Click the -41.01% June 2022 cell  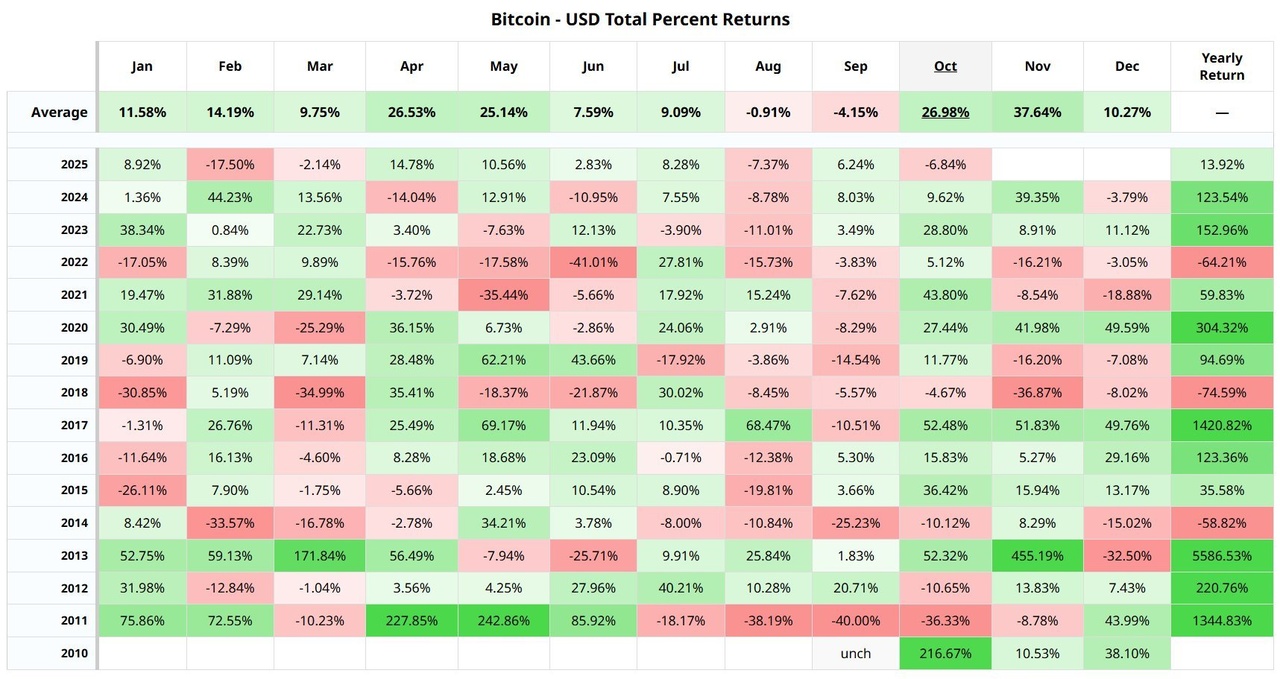pyautogui.click(x=593, y=262)
